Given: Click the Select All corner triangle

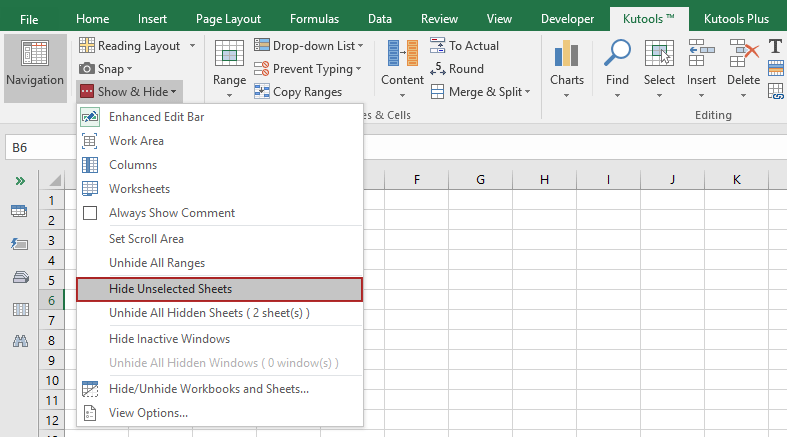Looking at the screenshot, I should click(55, 180).
